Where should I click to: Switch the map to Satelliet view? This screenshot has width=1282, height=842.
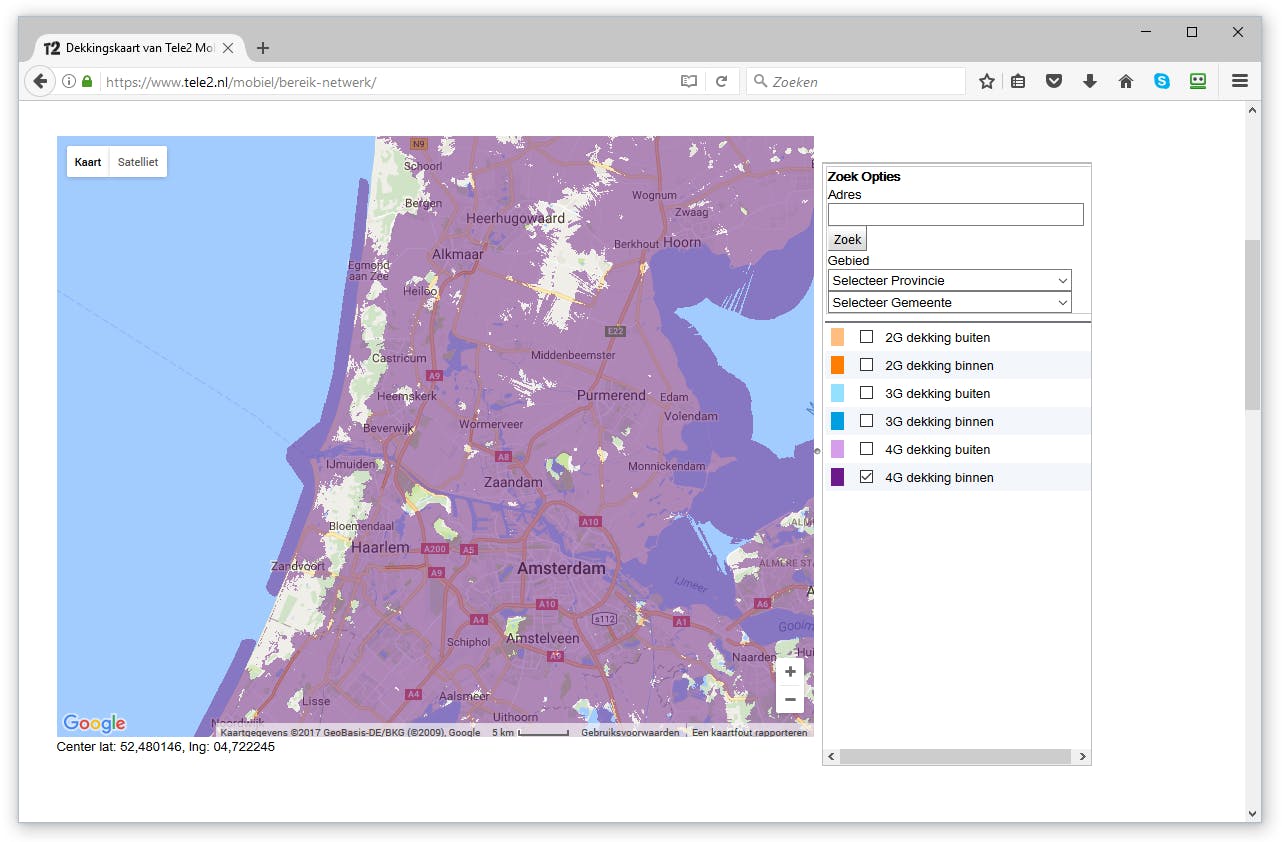(138, 162)
